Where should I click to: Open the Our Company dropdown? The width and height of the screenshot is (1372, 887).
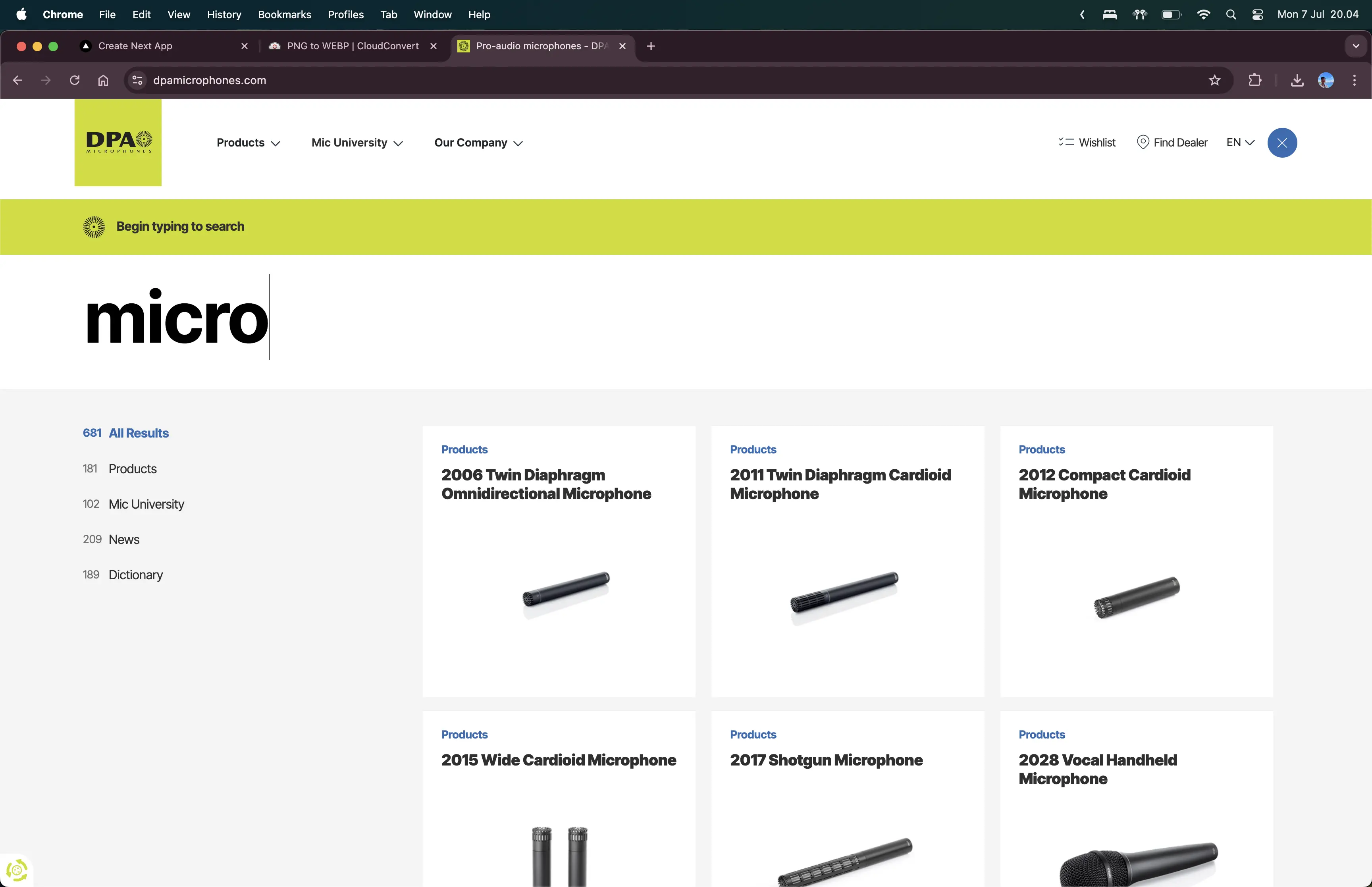[478, 143]
